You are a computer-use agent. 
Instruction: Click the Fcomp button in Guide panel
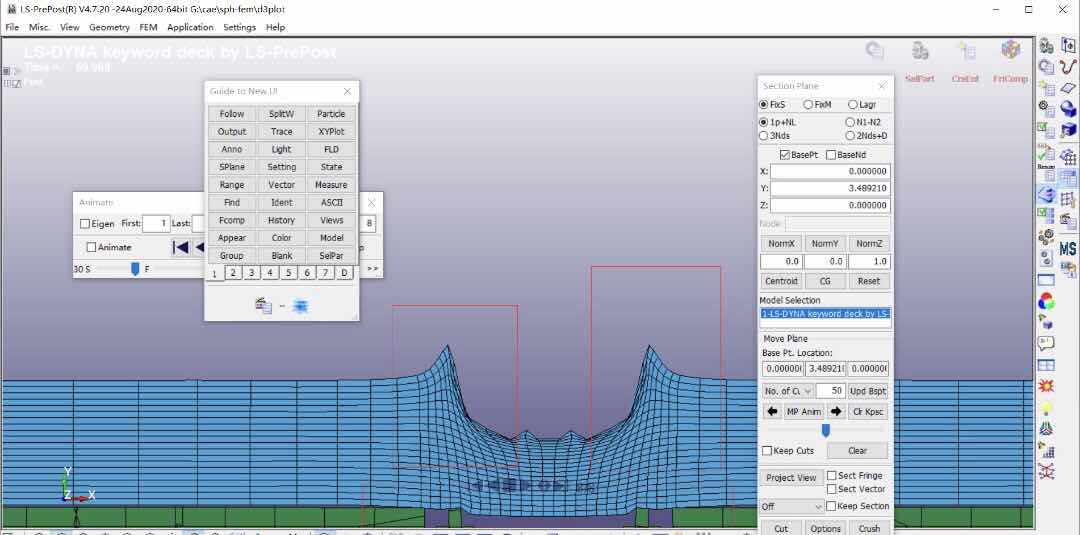click(231, 220)
